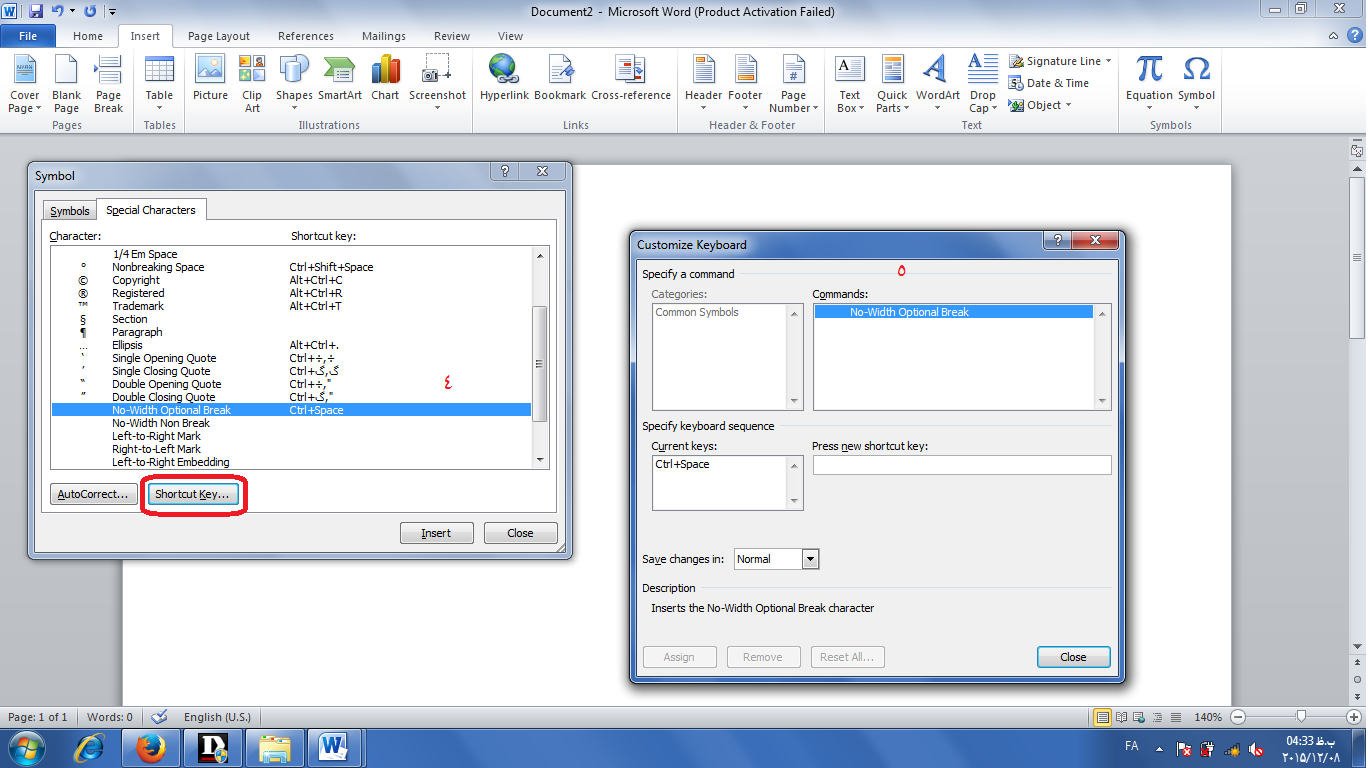Close the Symbol dialog with Close button
This screenshot has height=768, width=1368.
click(520, 533)
